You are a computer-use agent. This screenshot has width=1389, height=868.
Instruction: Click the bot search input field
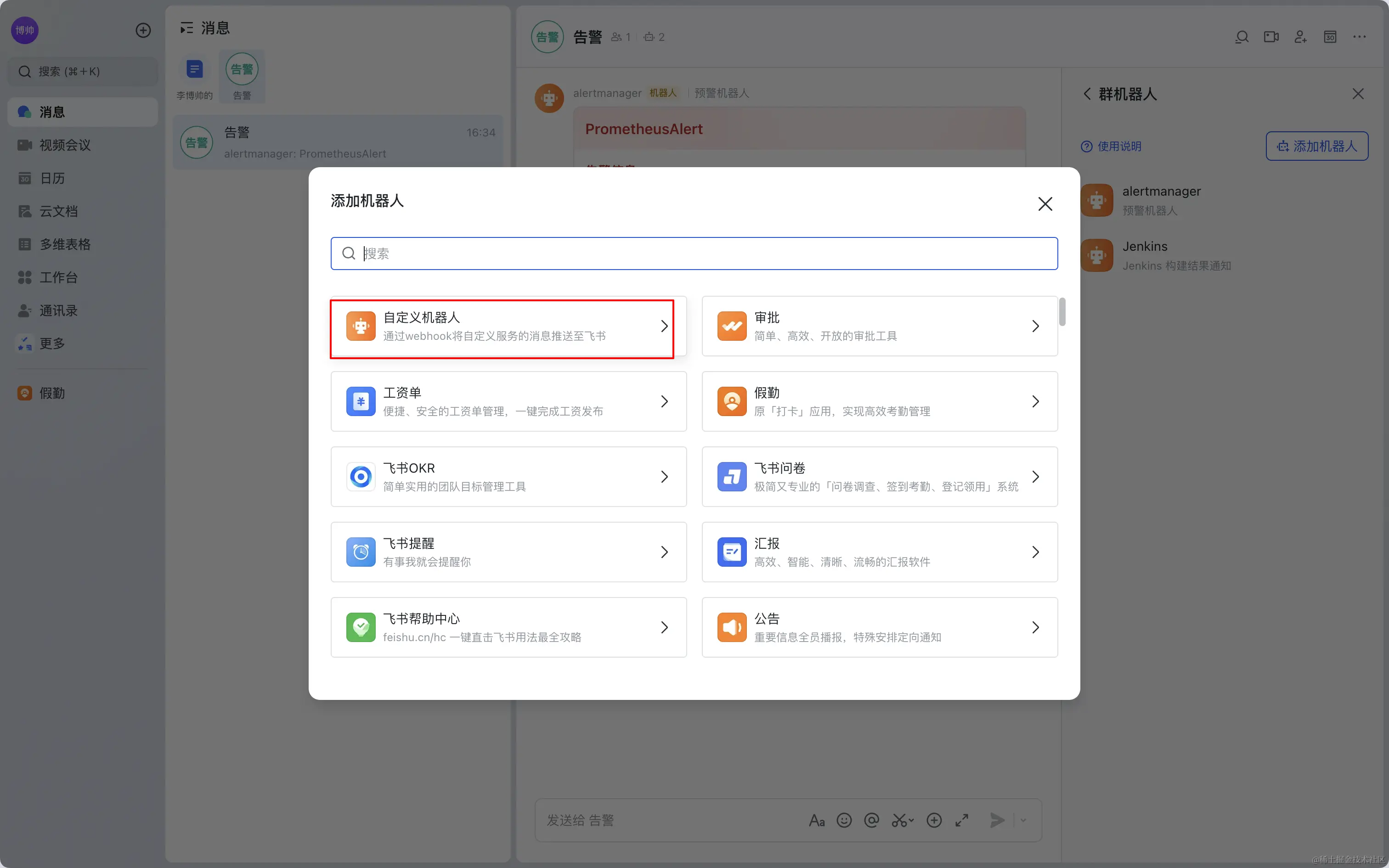click(694, 253)
